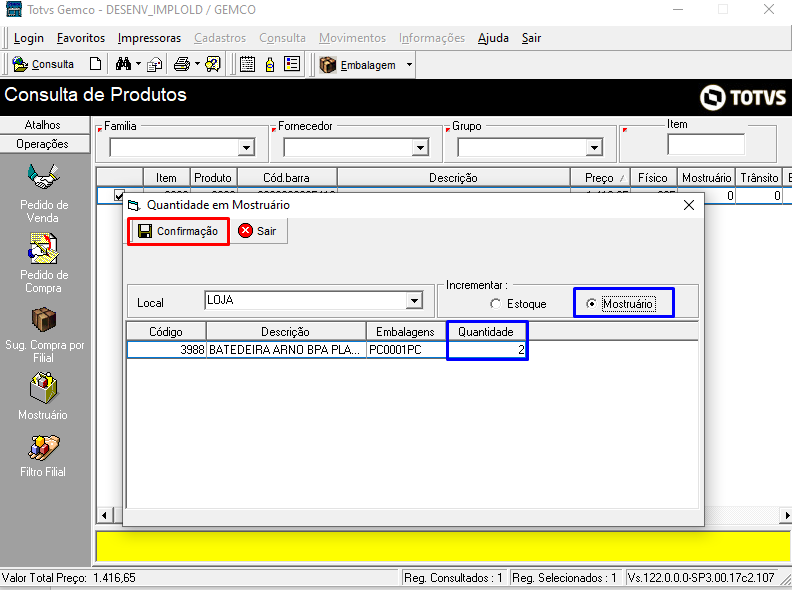Screen dimensions: 792x590
Task: Open the printer dropdown arrow
Action: 197,64
